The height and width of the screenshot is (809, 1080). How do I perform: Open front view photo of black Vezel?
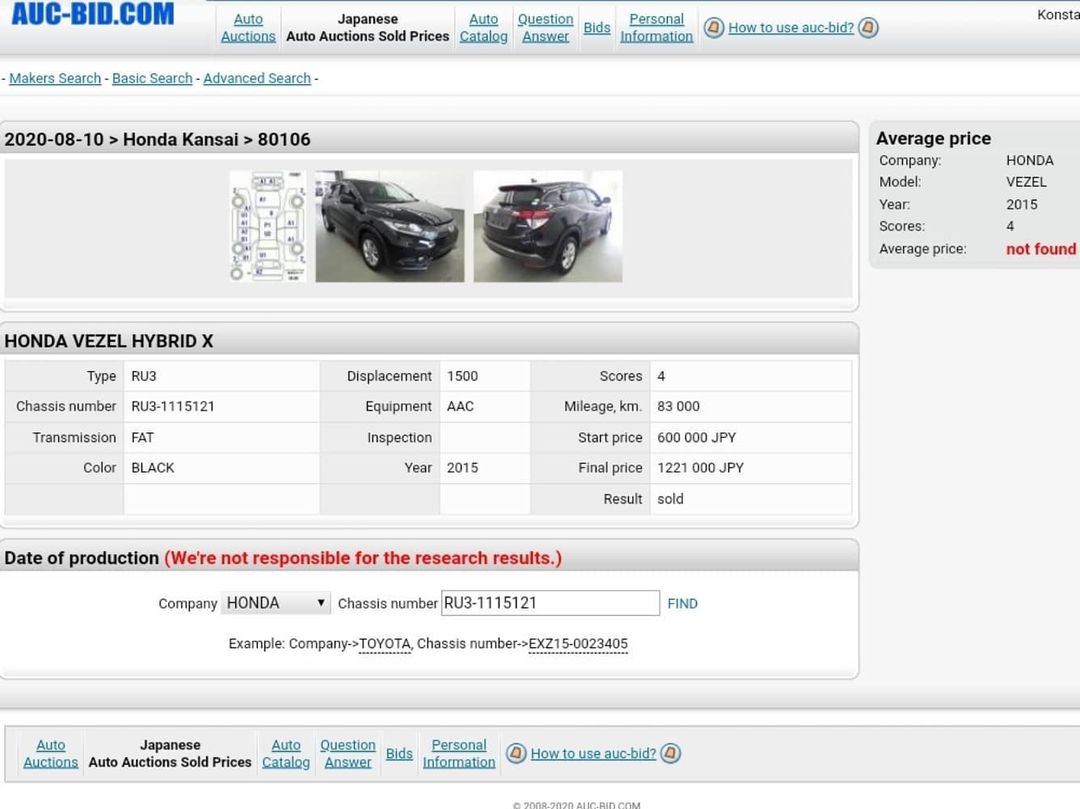point(390,227)
